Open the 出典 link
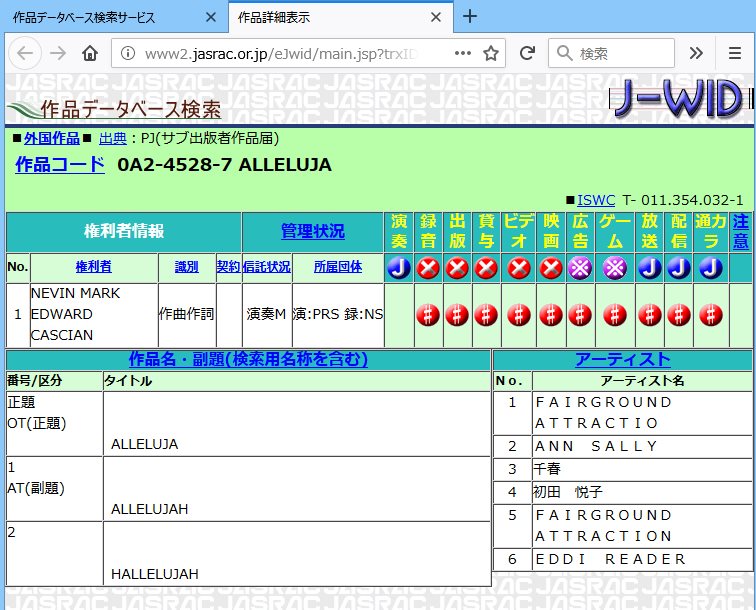The width and height of the screenshot is (756, 610). pos(113,138)
